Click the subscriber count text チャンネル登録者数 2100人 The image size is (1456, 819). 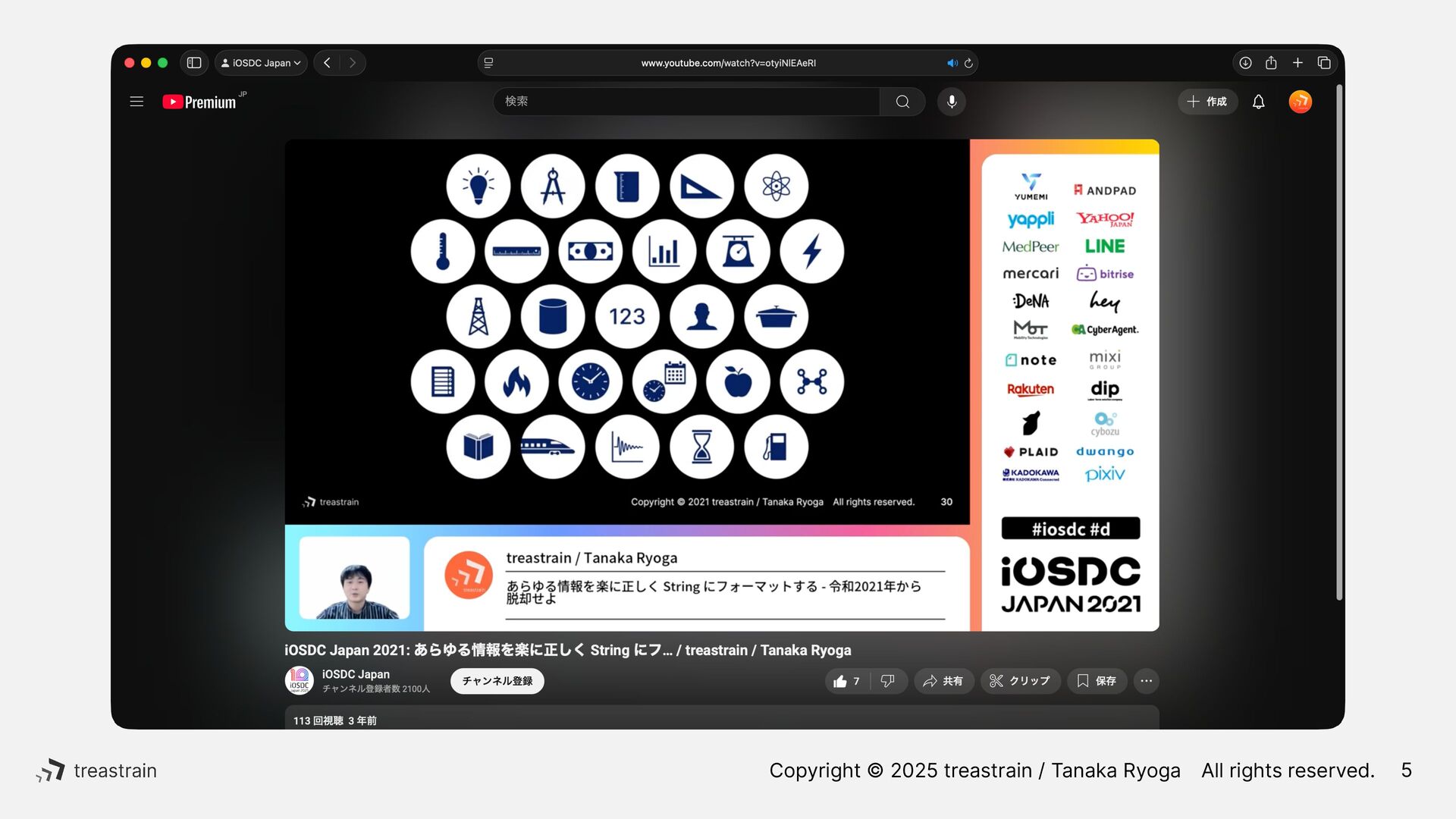pos(376,689)
